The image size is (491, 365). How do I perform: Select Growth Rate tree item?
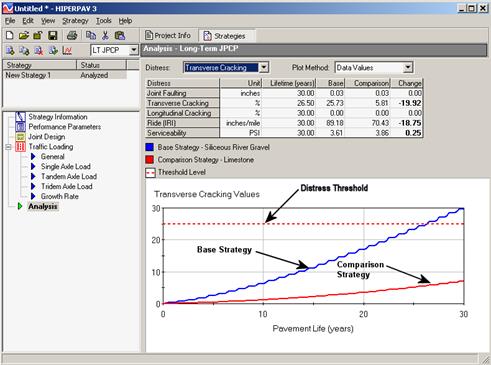[60, 196]
